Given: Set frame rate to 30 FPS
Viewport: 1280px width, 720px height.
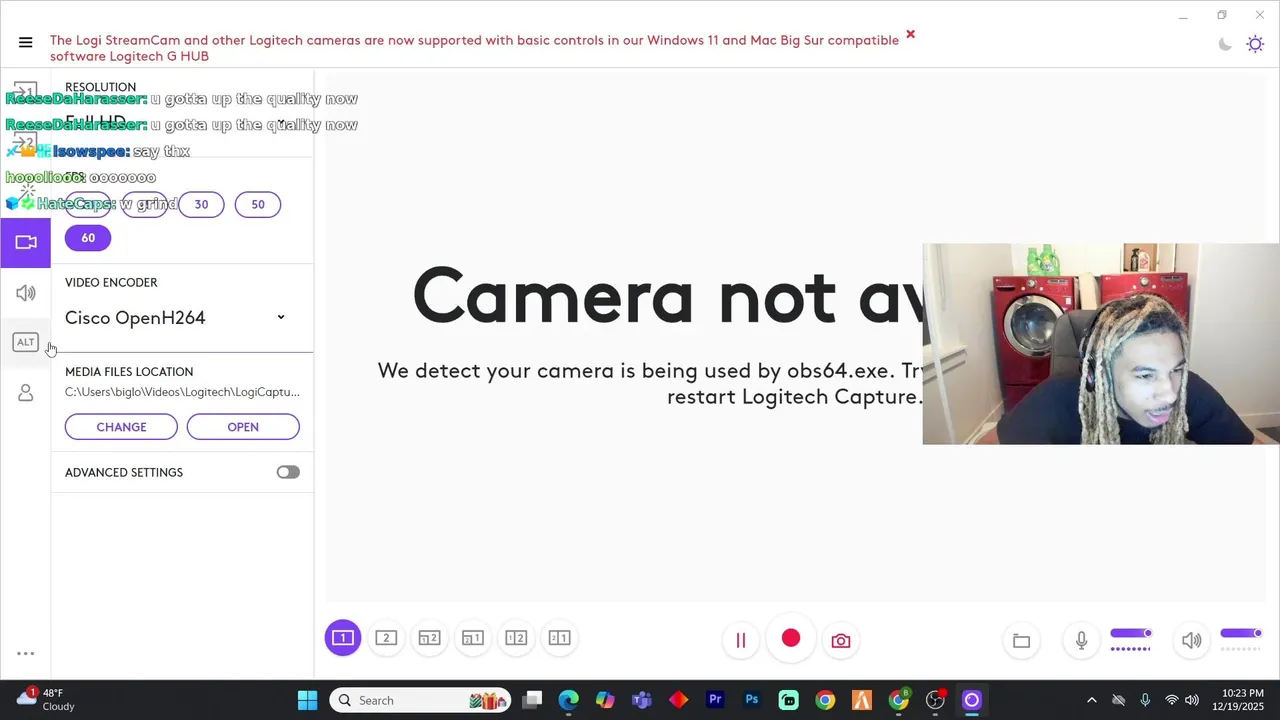Looking at the screenshot, I should pos(201,204).
